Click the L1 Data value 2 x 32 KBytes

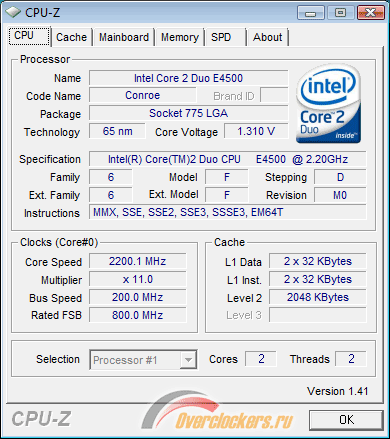click(318, 261)
